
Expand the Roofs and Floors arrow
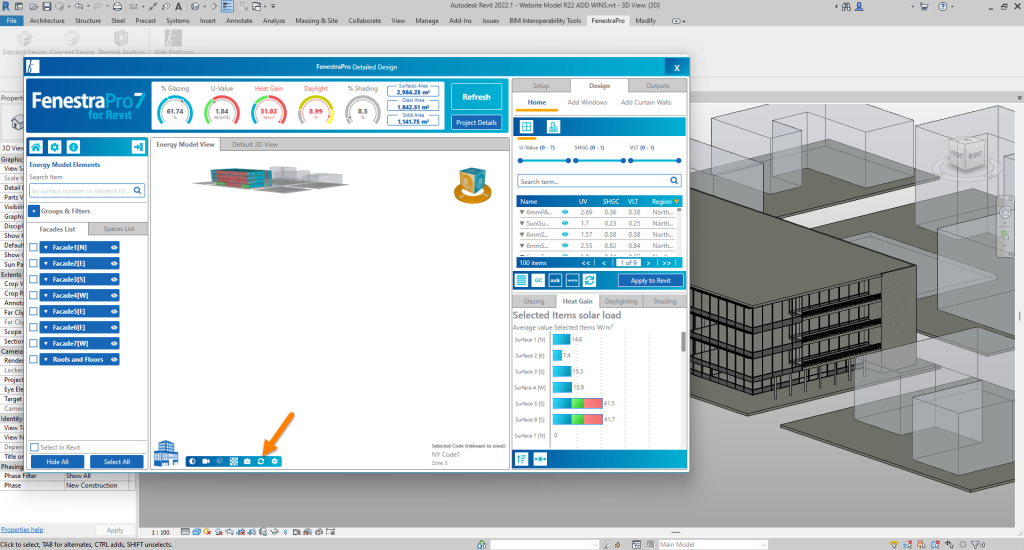(x=46, y=359)
